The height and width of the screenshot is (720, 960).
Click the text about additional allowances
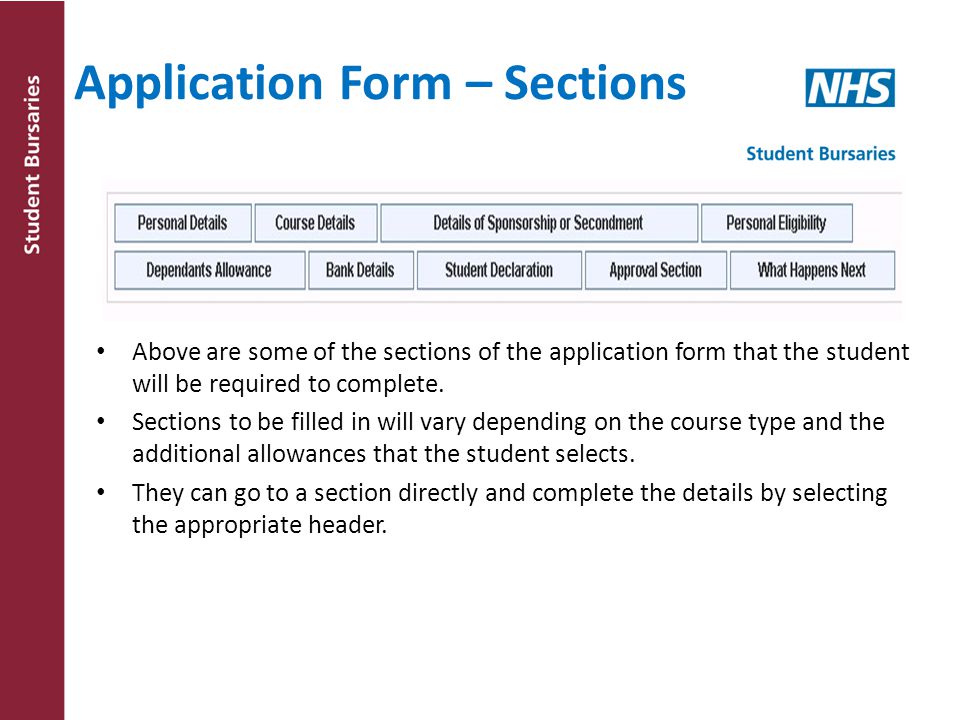pos(508,438)
